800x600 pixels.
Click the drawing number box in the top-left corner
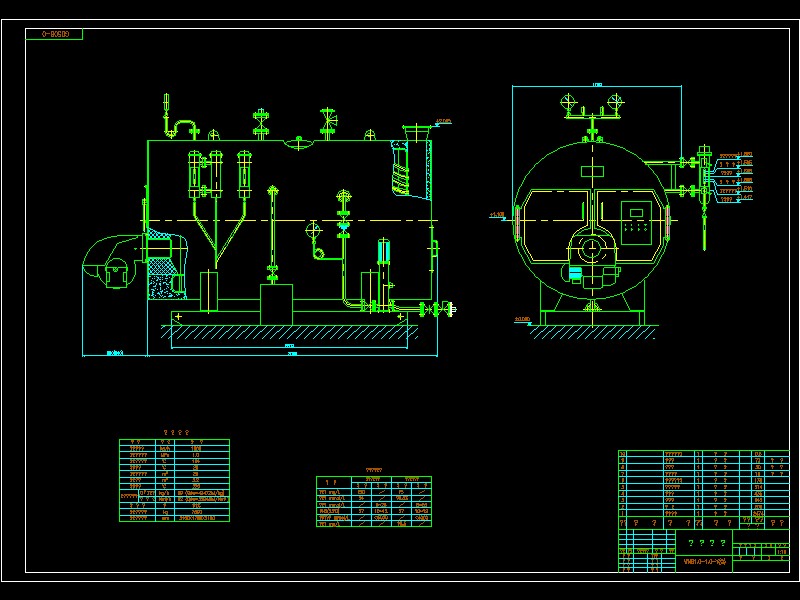57,31
